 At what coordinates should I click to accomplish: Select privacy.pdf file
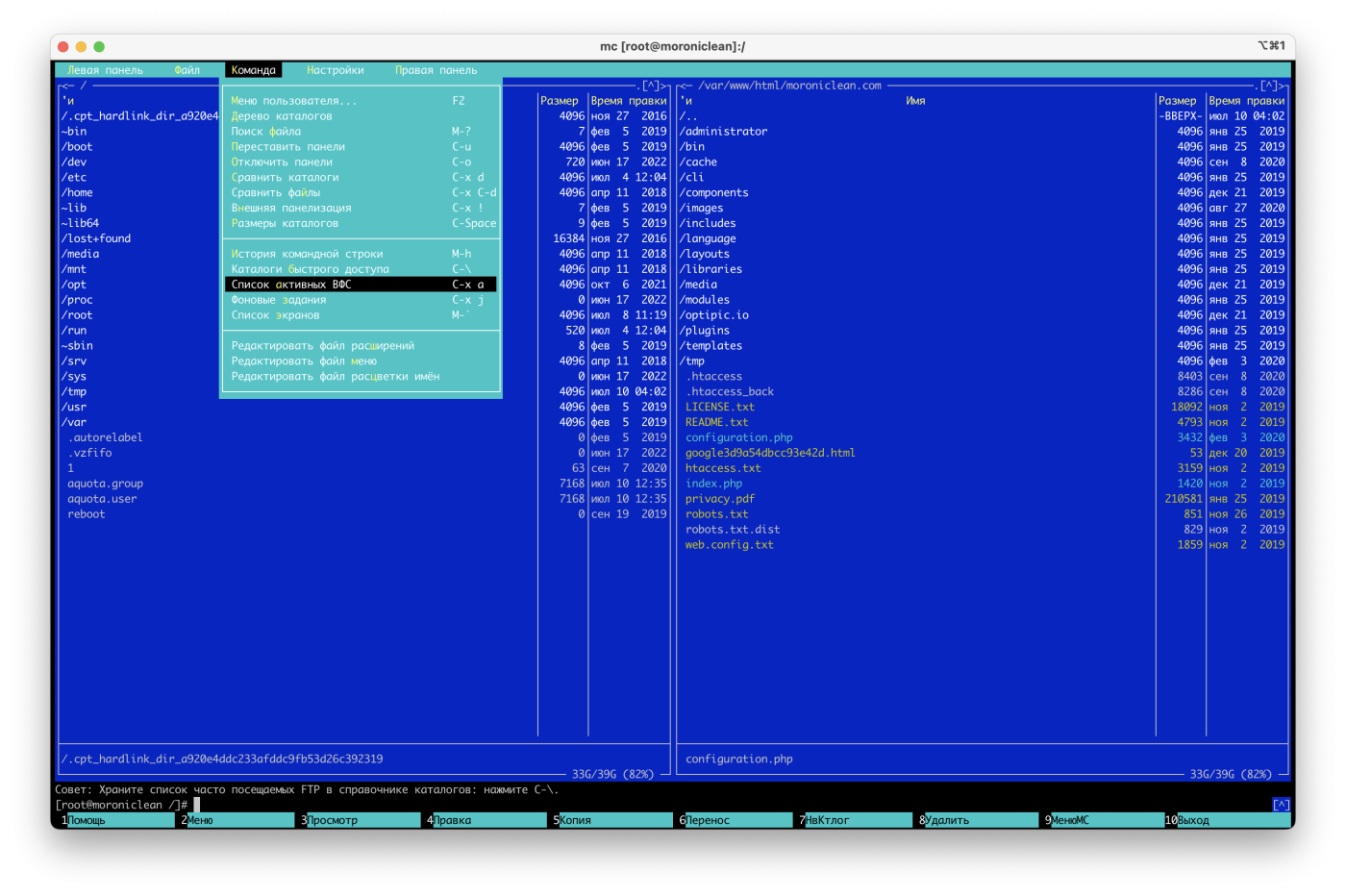983,499
